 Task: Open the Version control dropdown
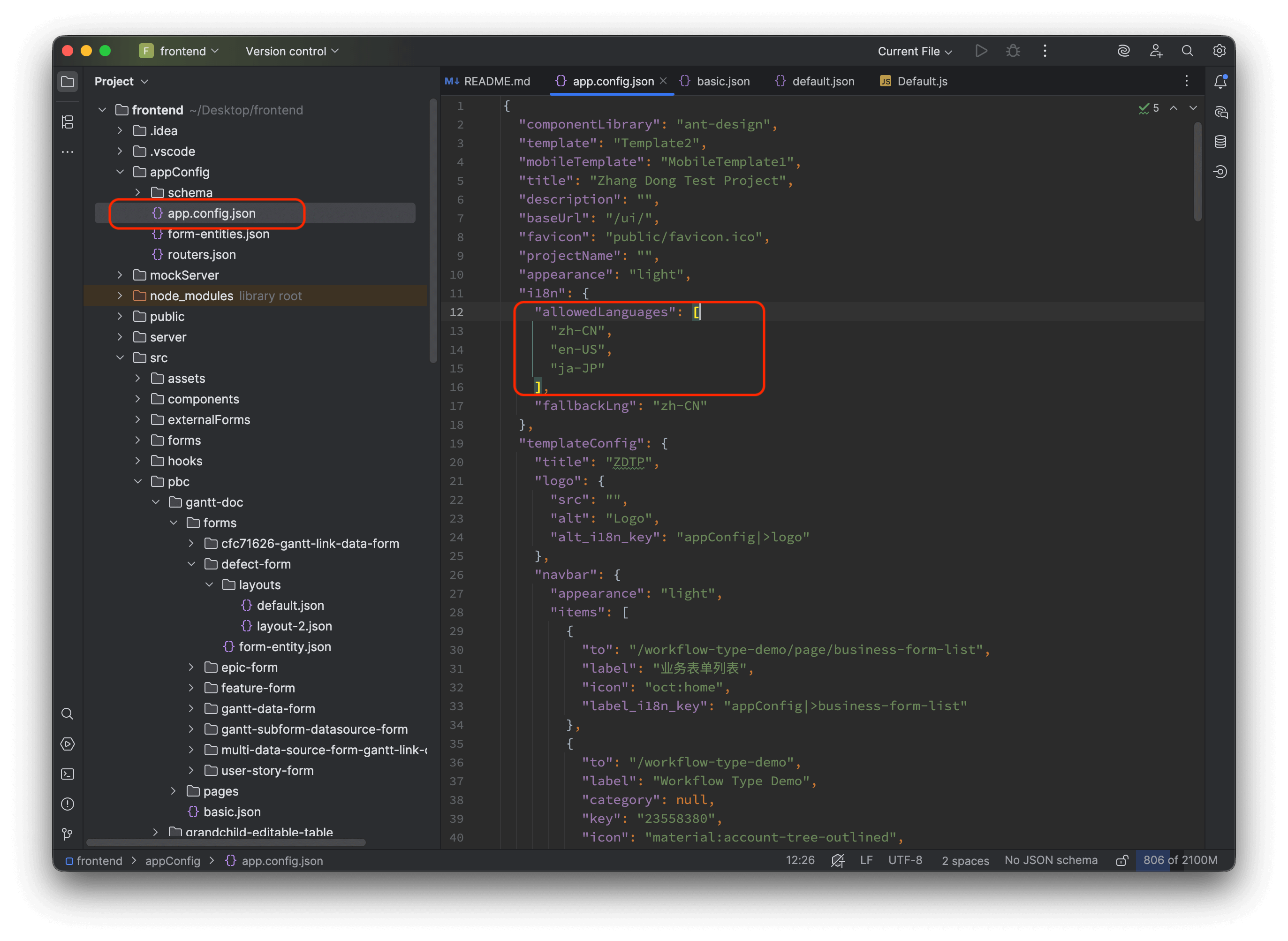click(292, 51)
